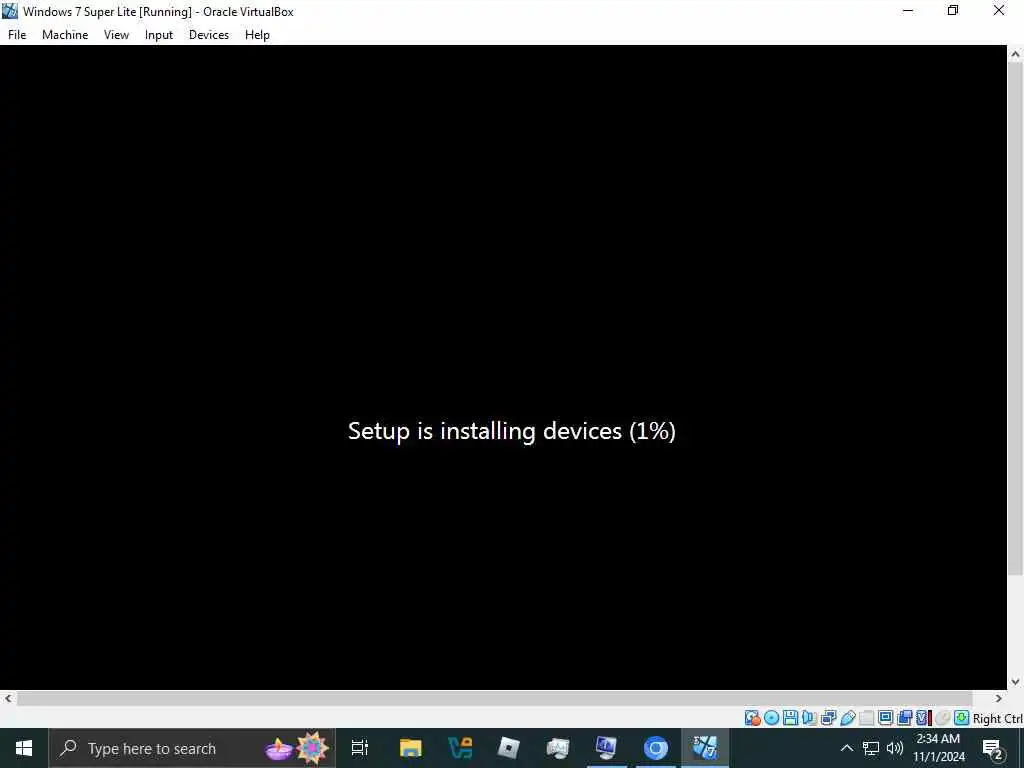Click the 'Type here to search' box
Screen dimensions: 1024x768
pyautogui.click(x=192, y=748)
